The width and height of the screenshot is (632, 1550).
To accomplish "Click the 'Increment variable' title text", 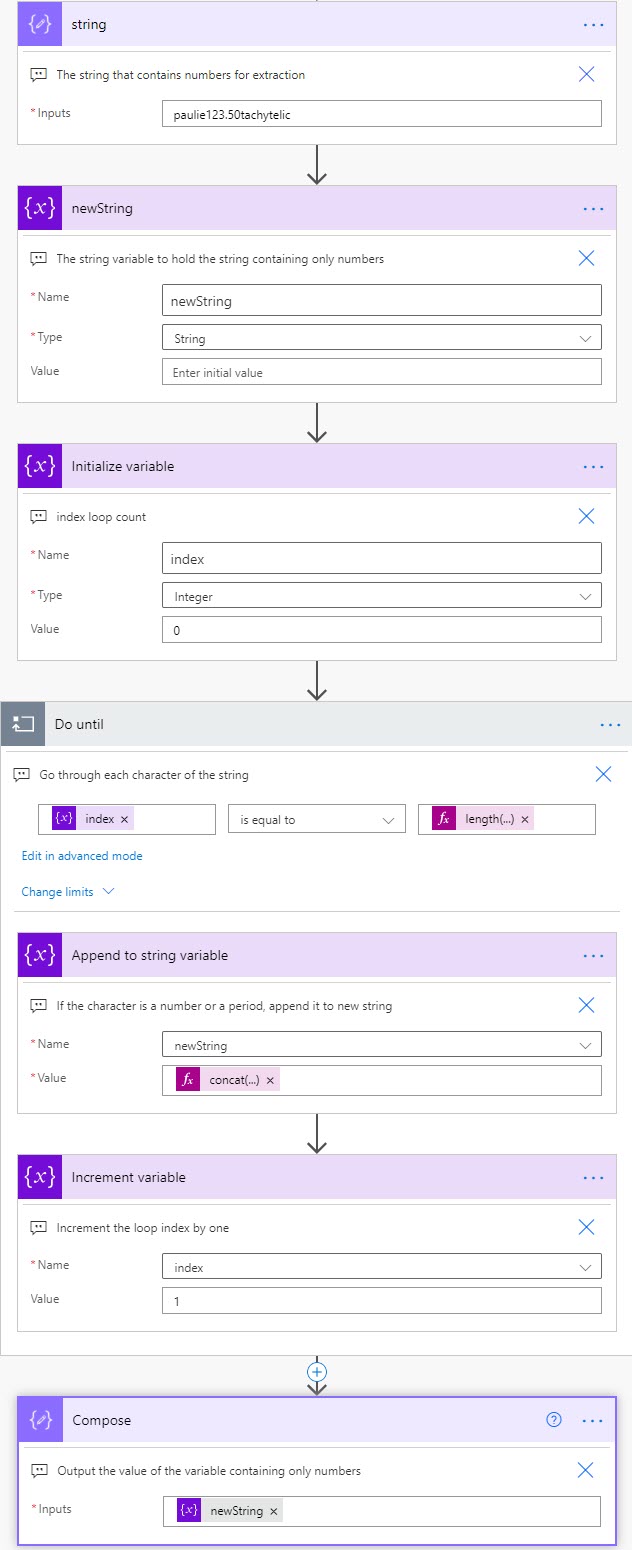I will [129, 1177].
